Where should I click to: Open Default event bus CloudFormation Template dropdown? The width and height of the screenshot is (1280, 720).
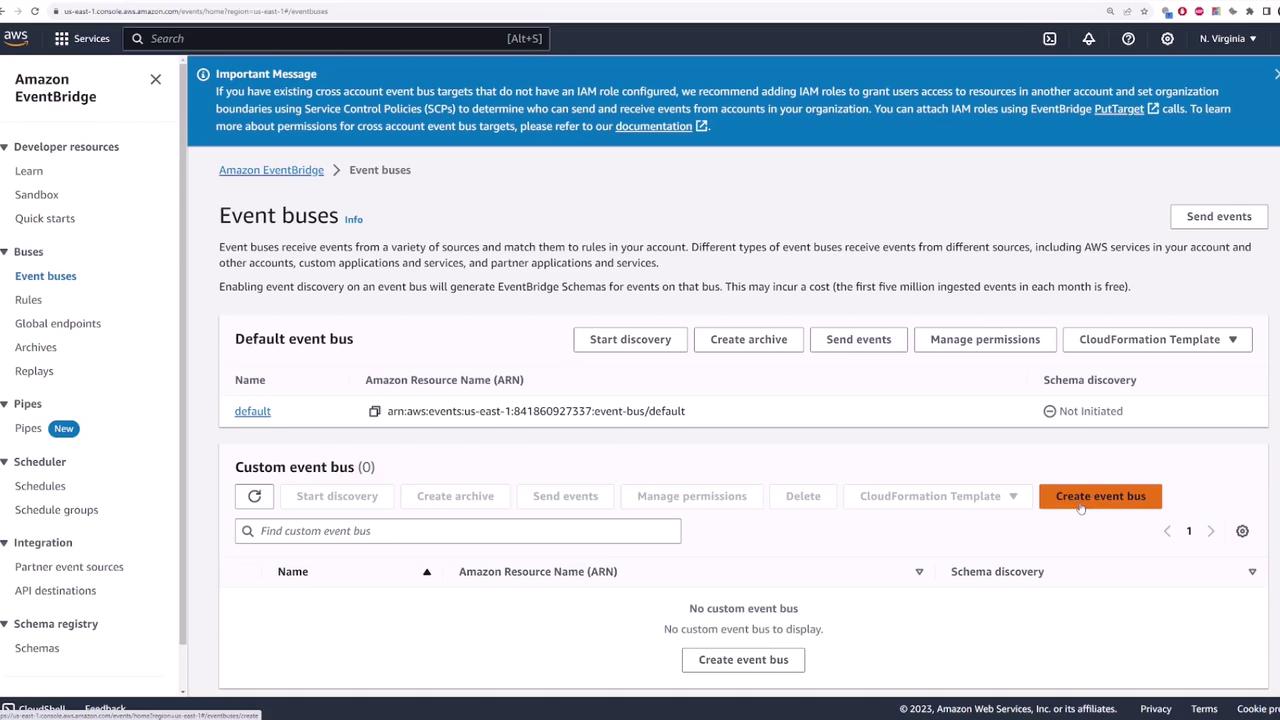[x=1158, y=339]
